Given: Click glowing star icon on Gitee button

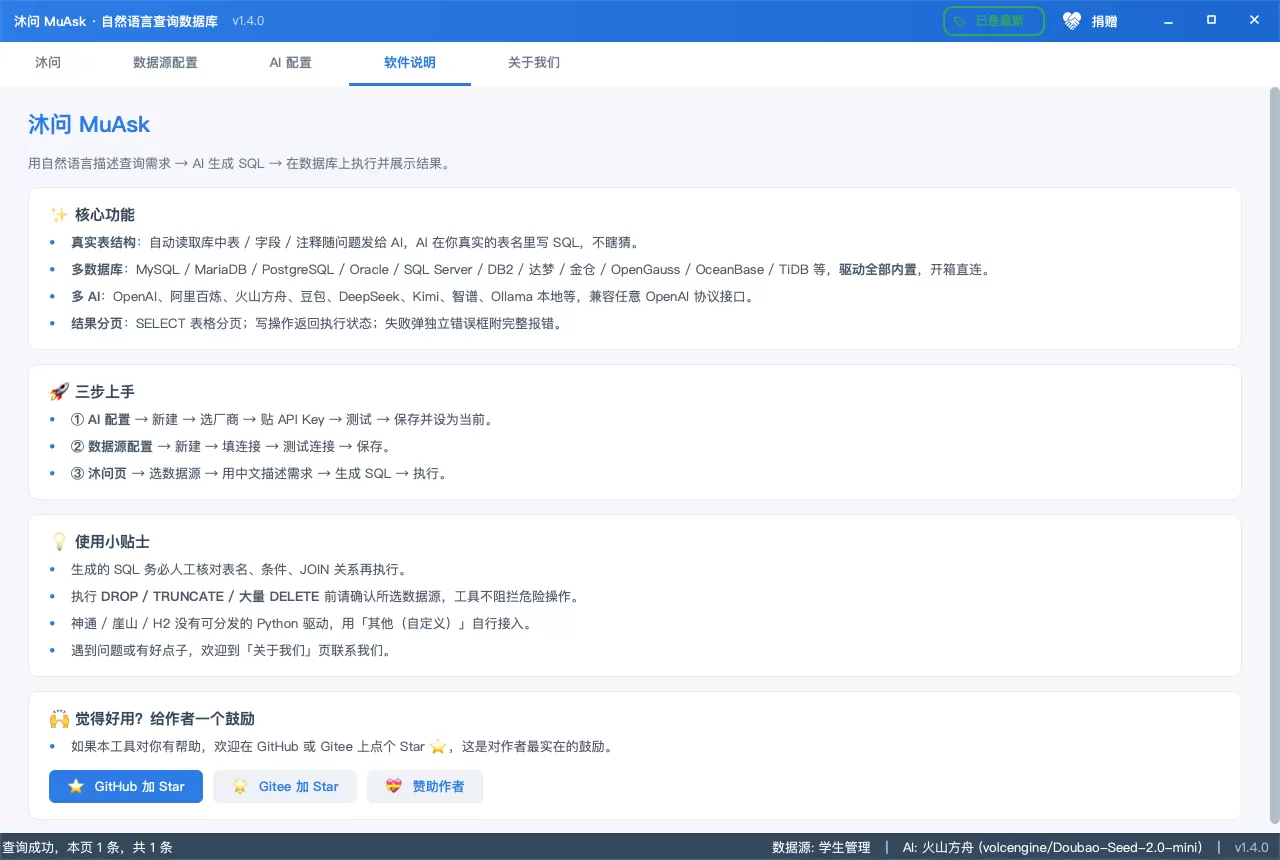Looking at the screenshot, I should pos(240,786).
